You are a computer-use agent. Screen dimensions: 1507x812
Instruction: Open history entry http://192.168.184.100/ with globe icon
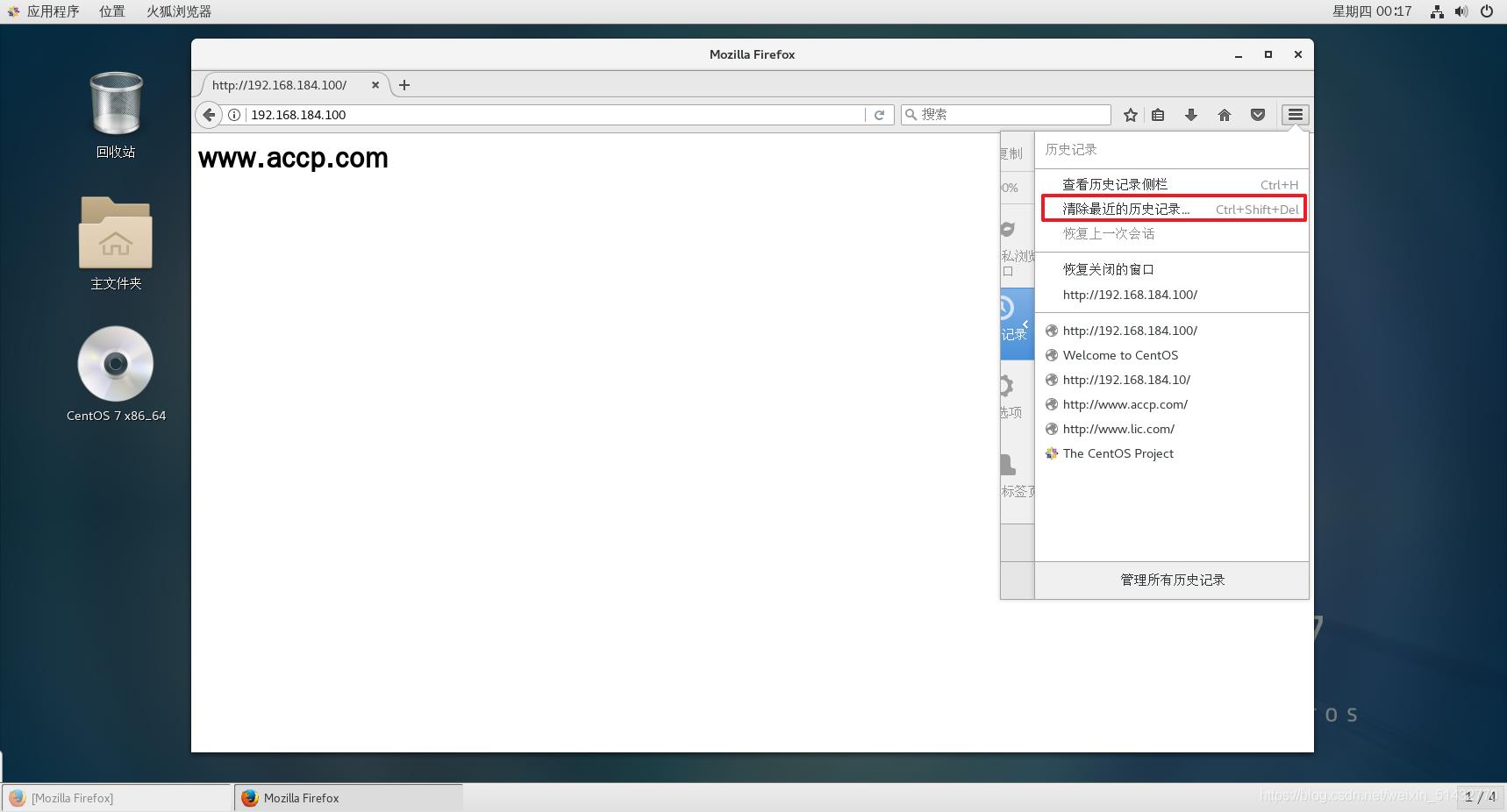tap(1172, 331)
